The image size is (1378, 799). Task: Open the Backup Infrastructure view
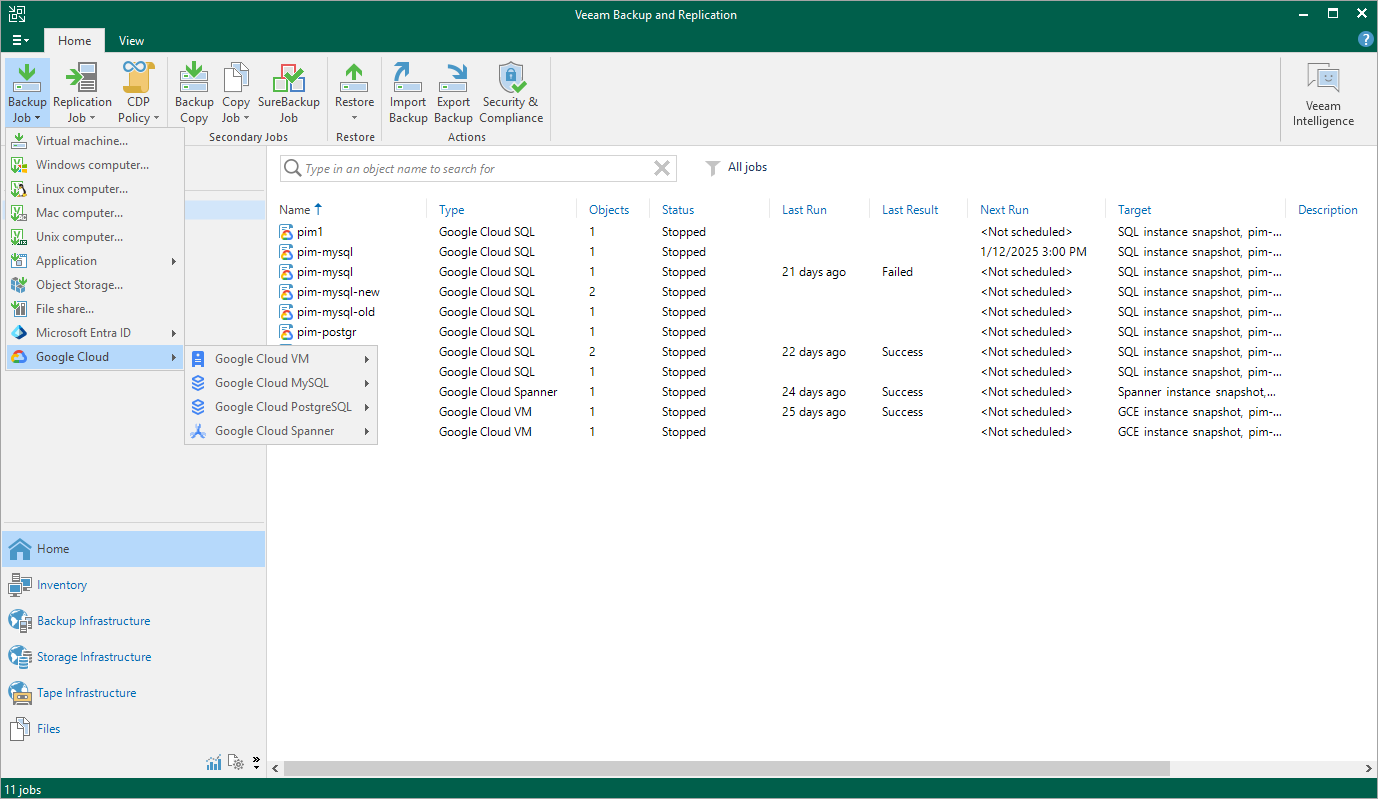[93, 621]
